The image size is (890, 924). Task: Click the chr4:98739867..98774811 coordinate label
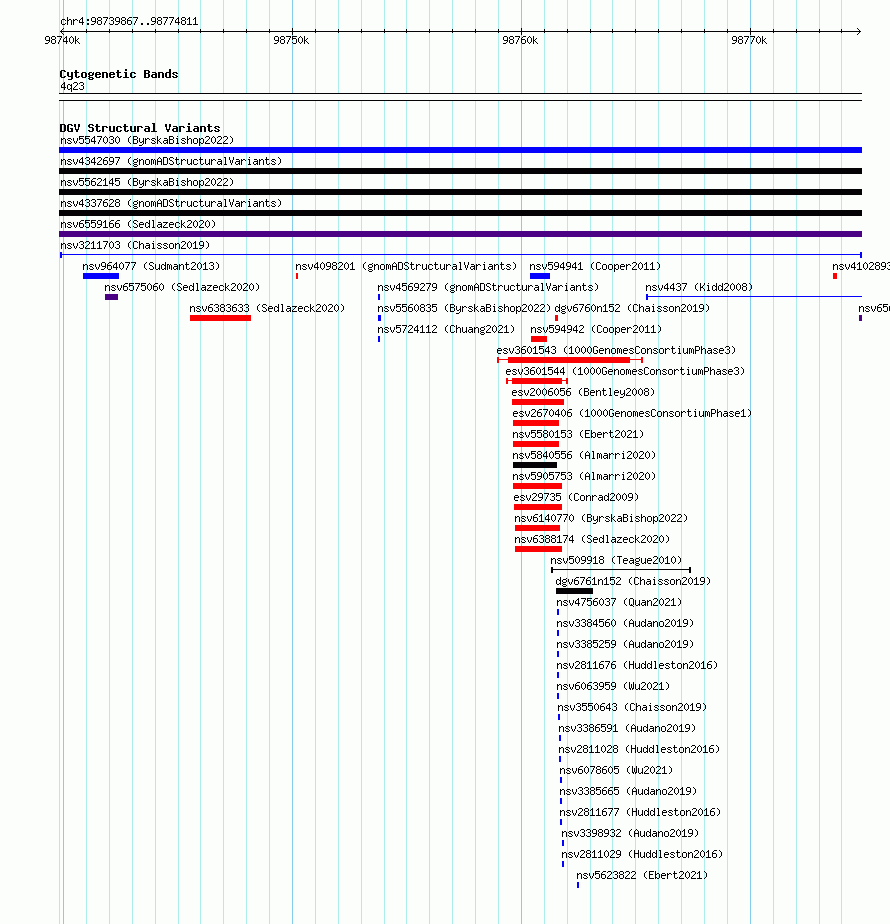(x=129, y=21)
